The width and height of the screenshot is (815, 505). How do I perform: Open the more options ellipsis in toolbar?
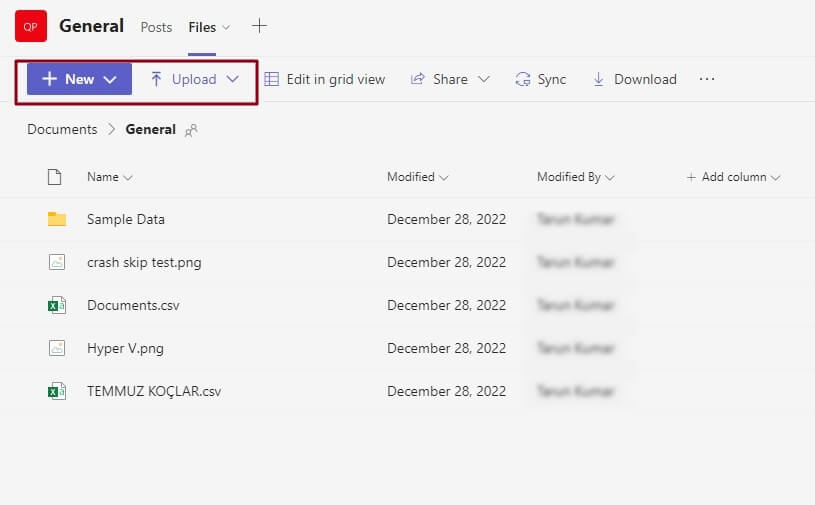point(707,79)
